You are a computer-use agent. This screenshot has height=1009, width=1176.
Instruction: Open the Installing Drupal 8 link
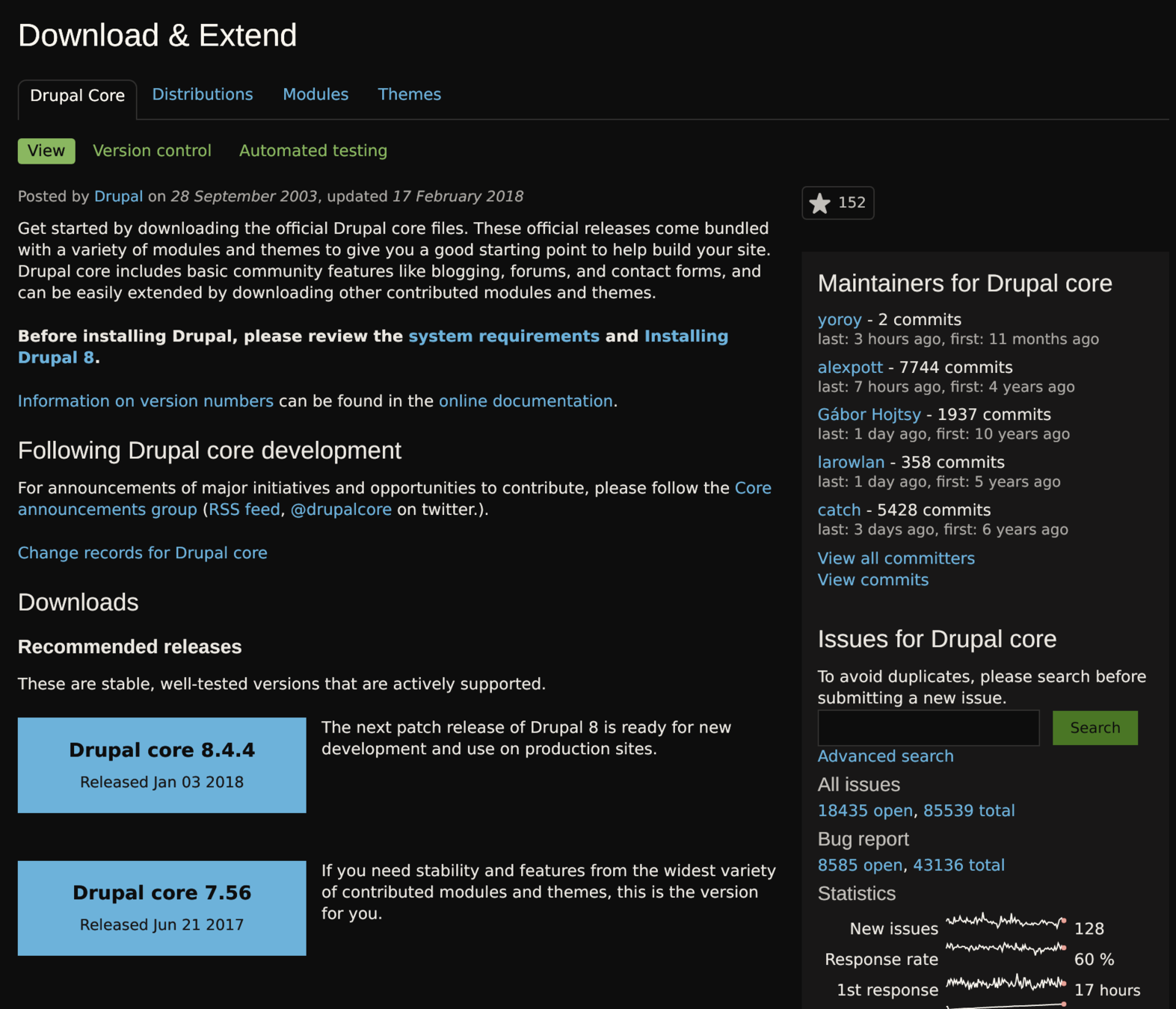pyautogui.click(x=686, y=336)
